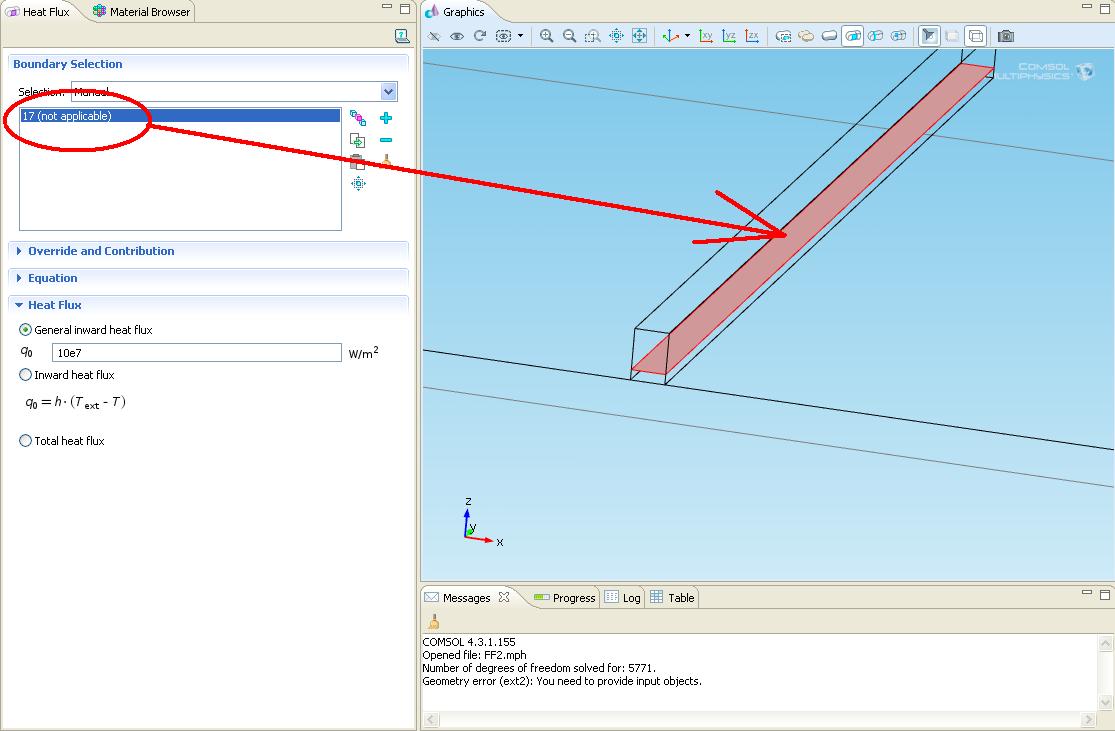Open the Log tab
1115x731 pixels.
tap(630, 598)
